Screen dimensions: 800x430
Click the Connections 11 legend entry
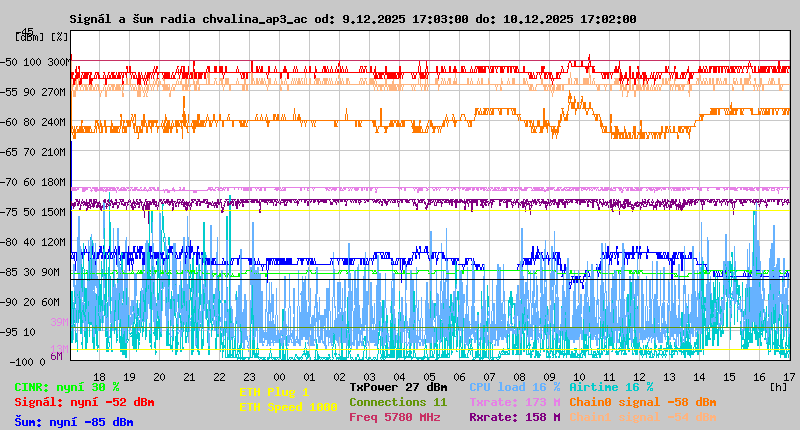398,402
